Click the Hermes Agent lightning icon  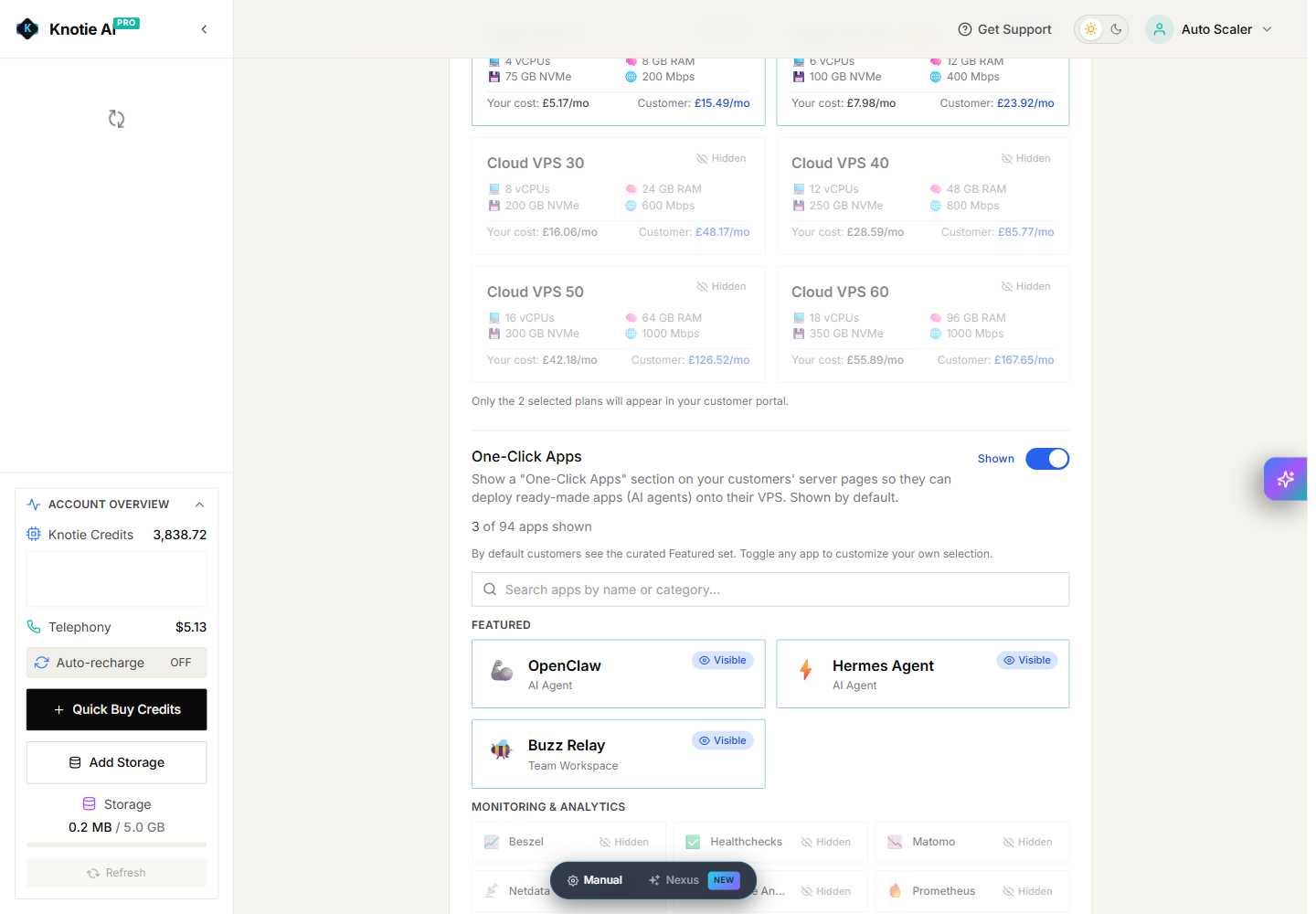806,670
